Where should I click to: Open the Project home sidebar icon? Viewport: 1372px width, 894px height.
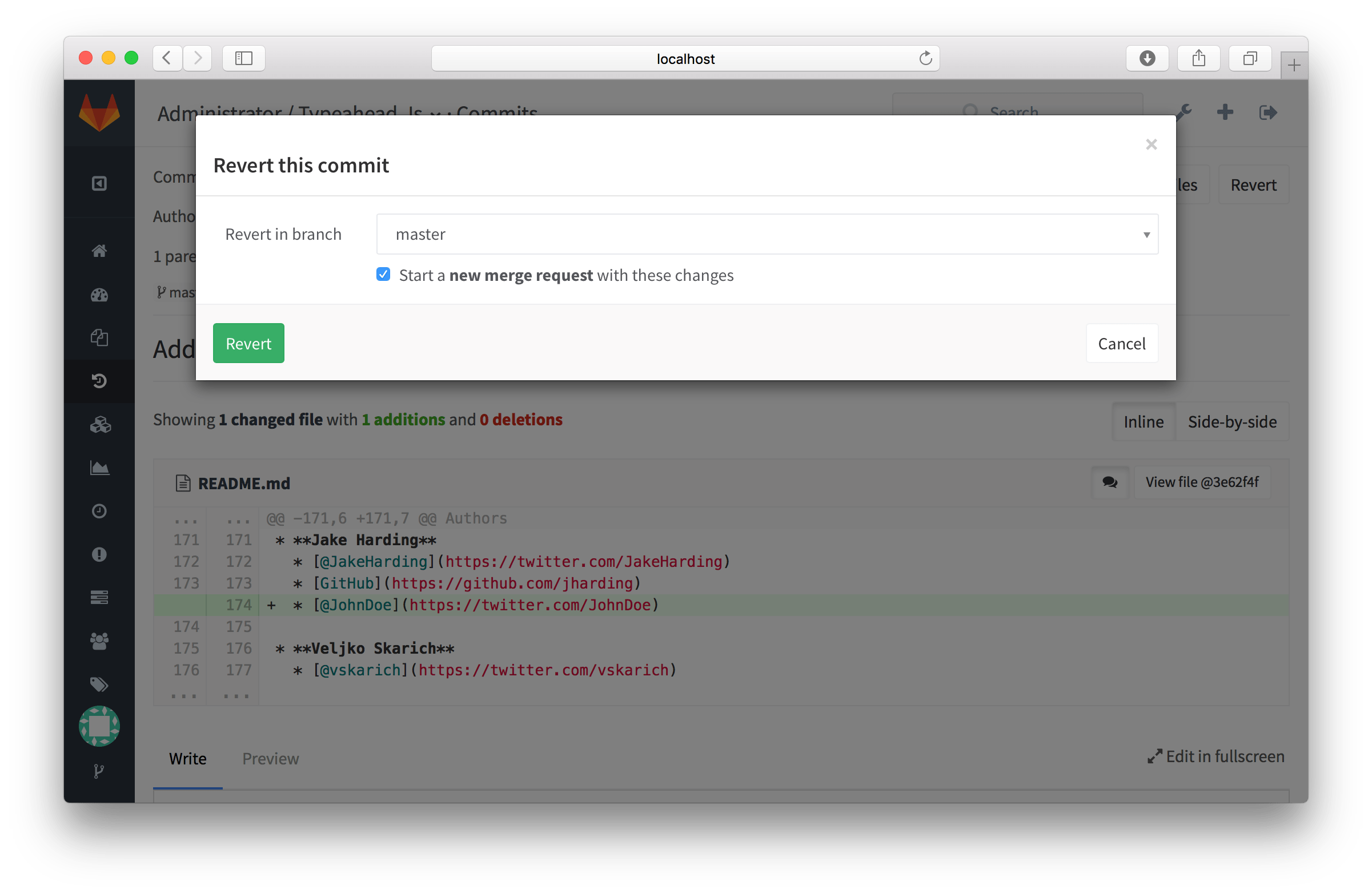click(99, 251)
